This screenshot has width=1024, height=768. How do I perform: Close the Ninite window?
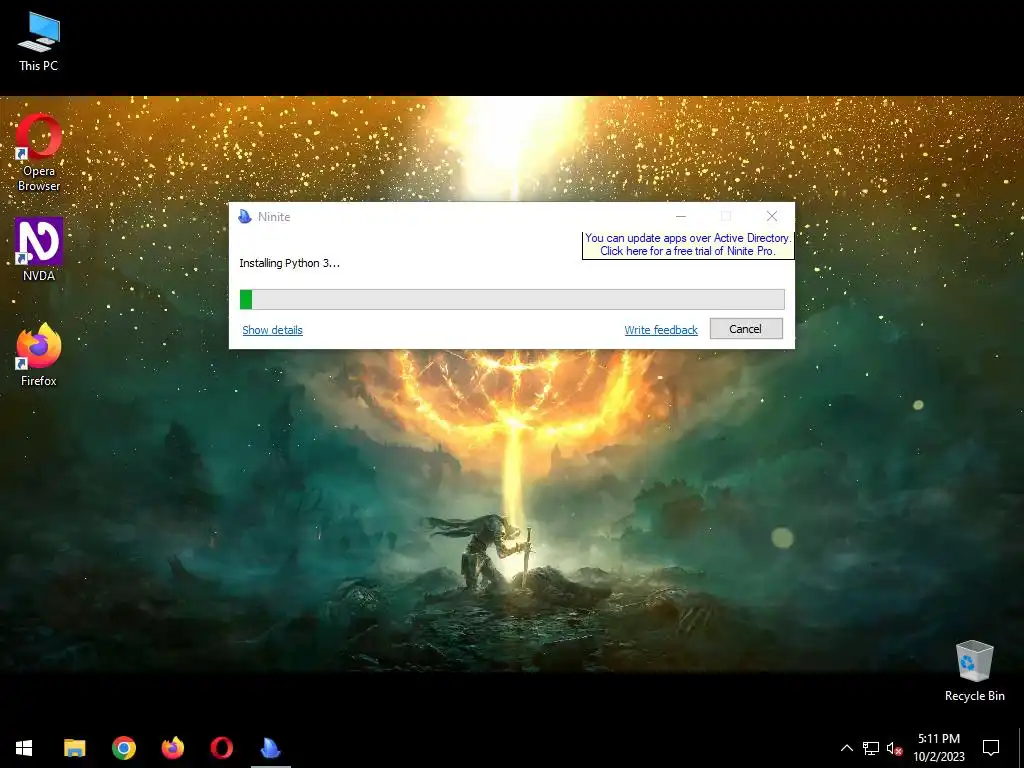(x=772, y=216)
